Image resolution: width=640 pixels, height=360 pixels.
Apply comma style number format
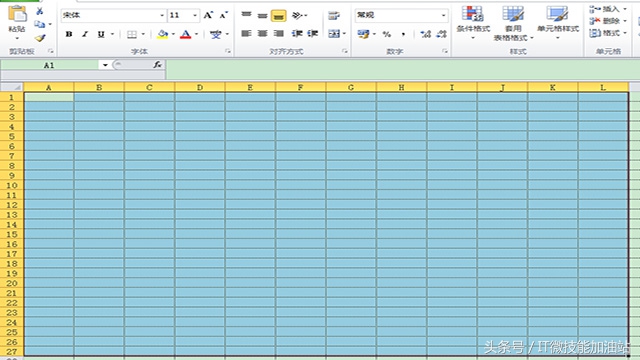click(403, 34)
